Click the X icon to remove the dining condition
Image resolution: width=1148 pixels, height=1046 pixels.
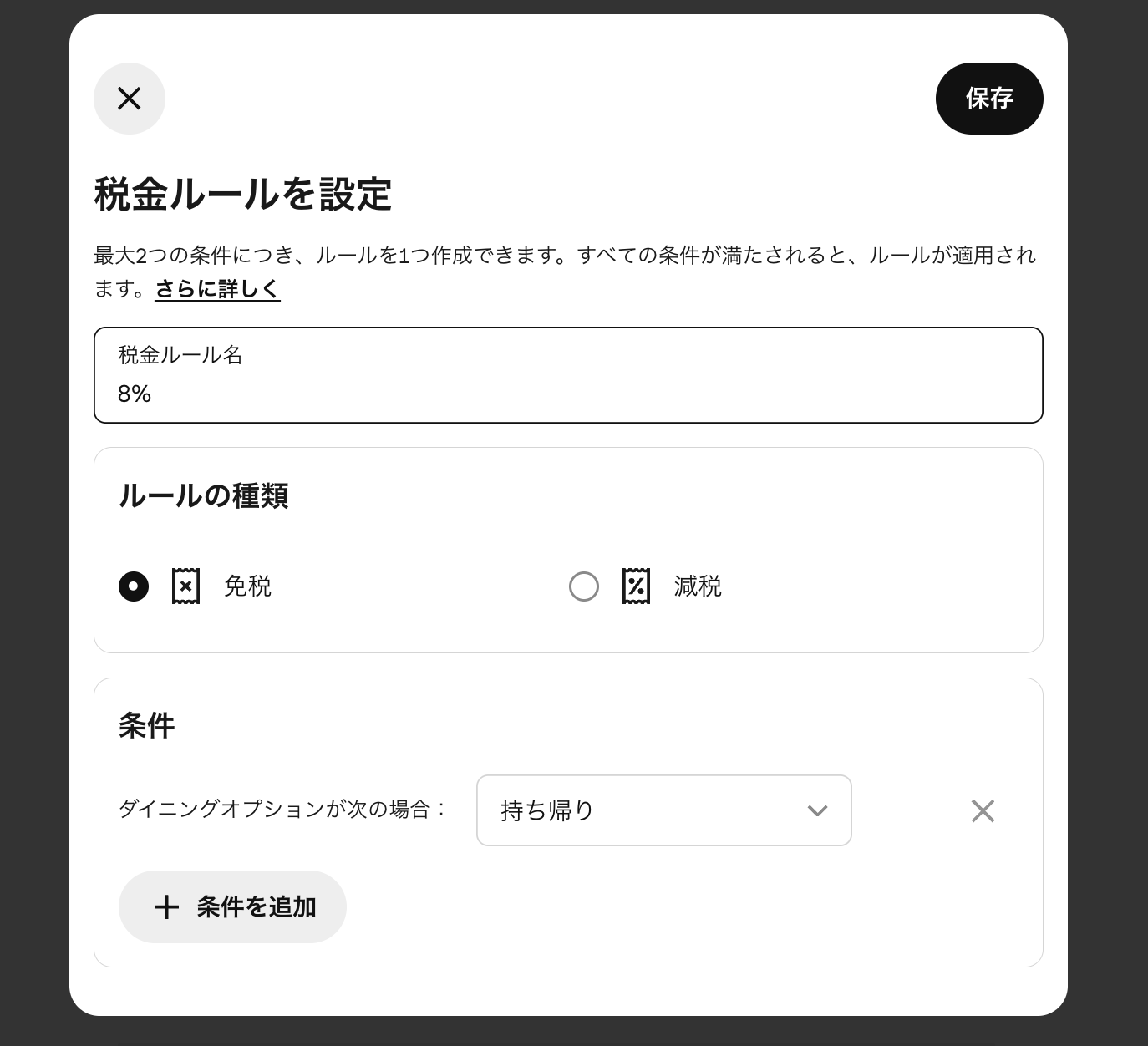pos(983,810)
